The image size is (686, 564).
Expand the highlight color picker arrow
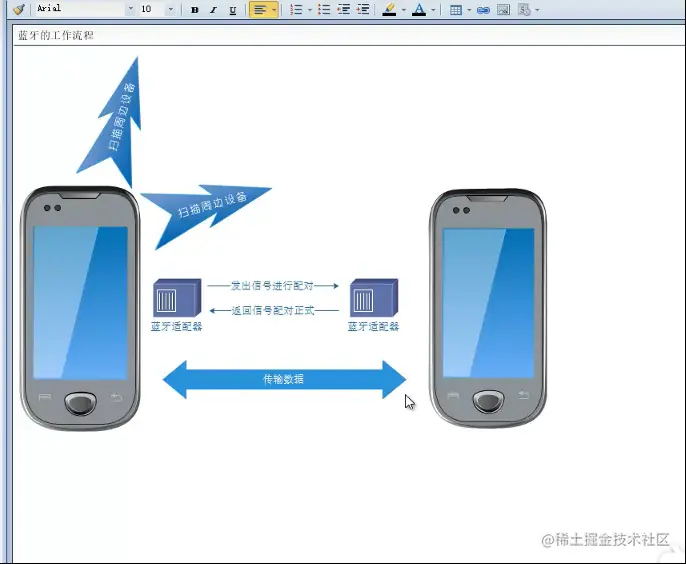(403, 10)
